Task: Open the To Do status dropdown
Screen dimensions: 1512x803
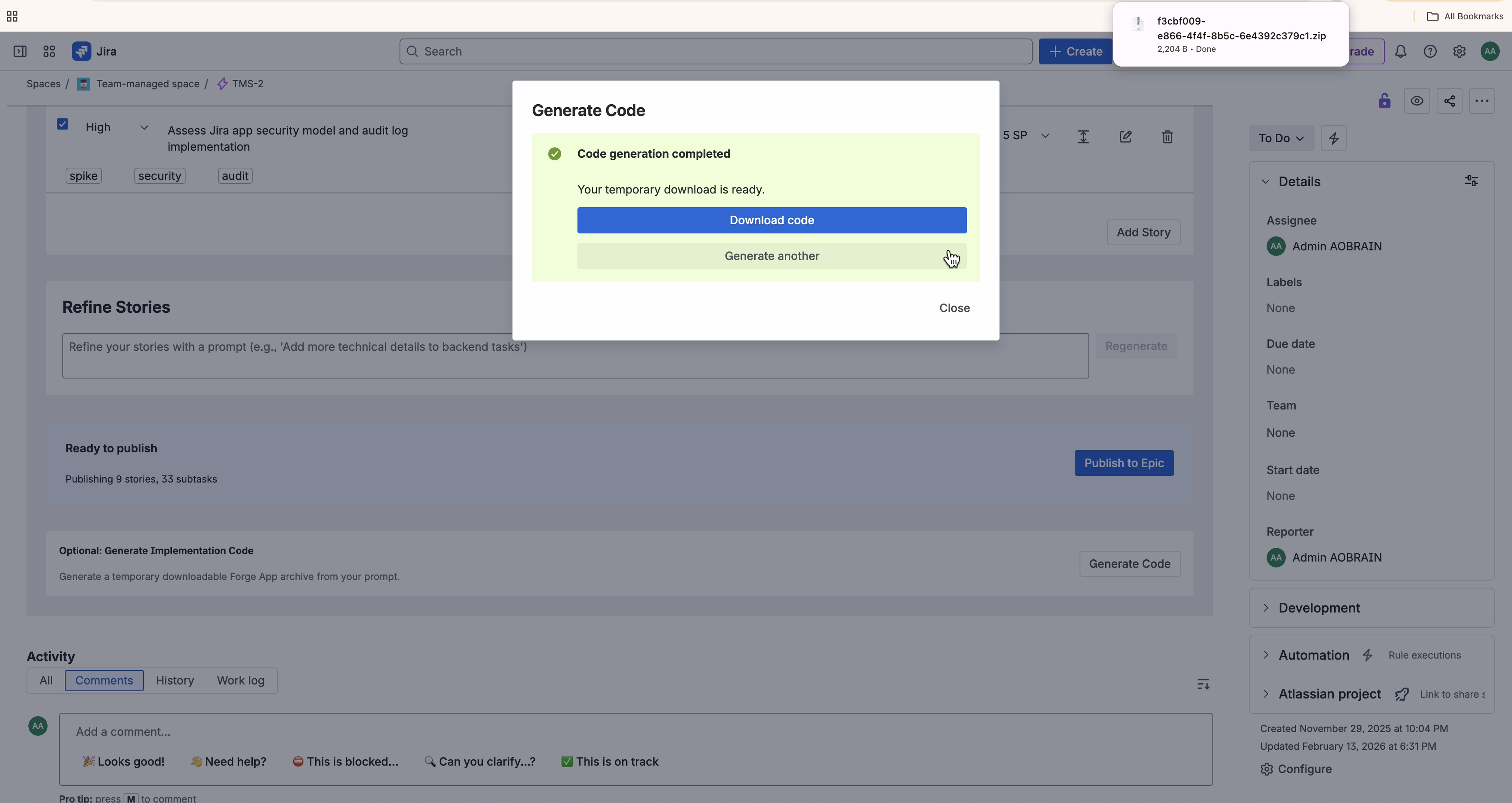Action: coord(1281,139)
